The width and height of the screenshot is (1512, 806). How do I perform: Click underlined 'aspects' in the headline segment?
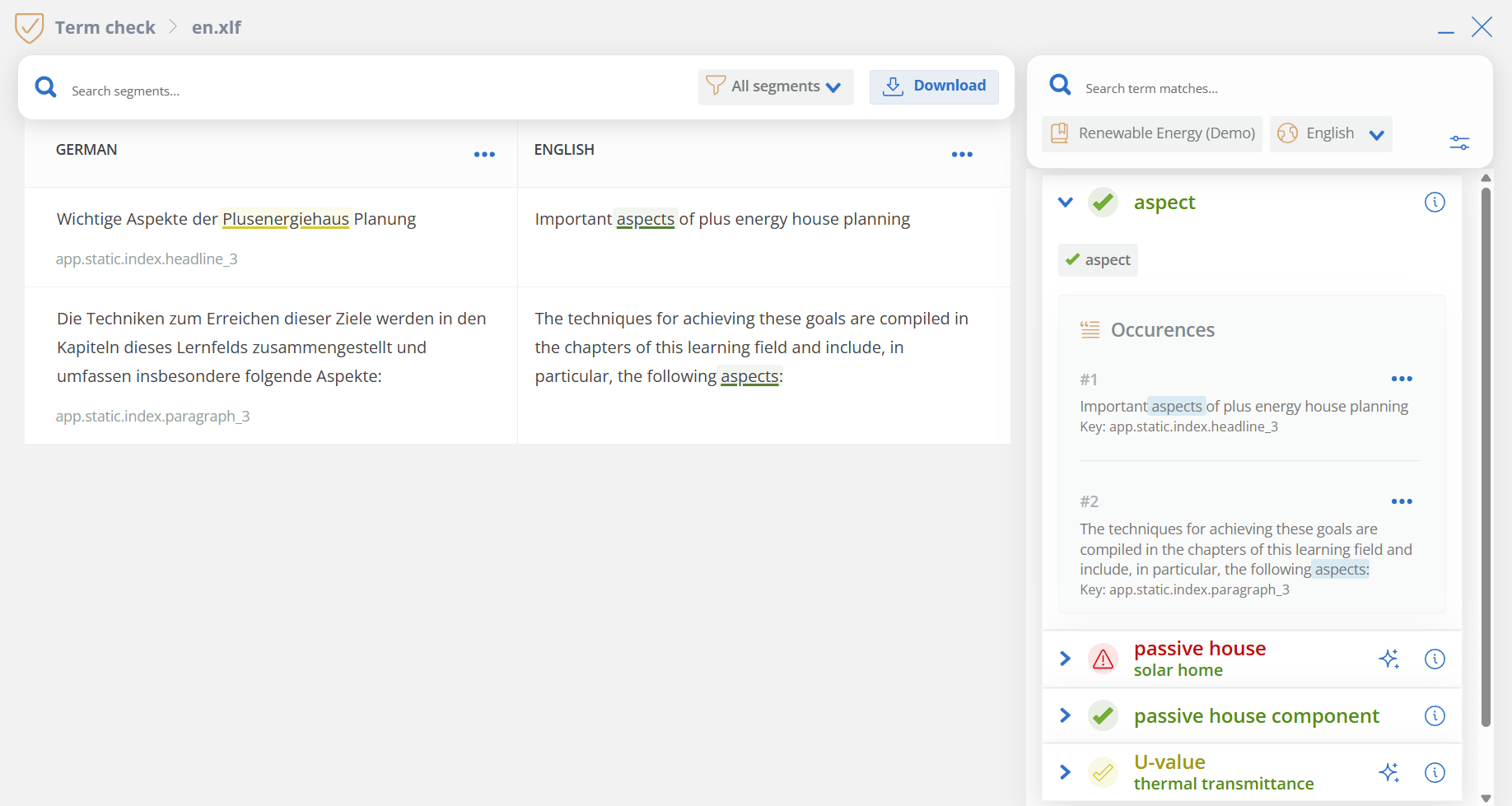646,219
